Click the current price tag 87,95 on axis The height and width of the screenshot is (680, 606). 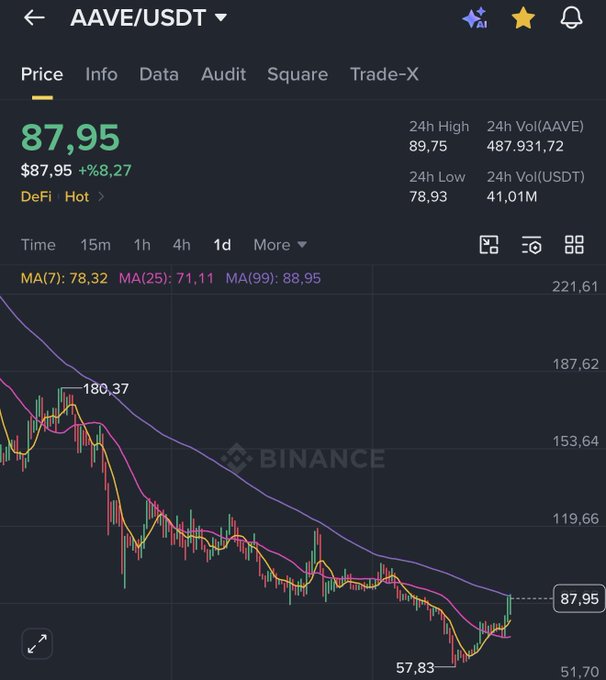pos(579,598)
